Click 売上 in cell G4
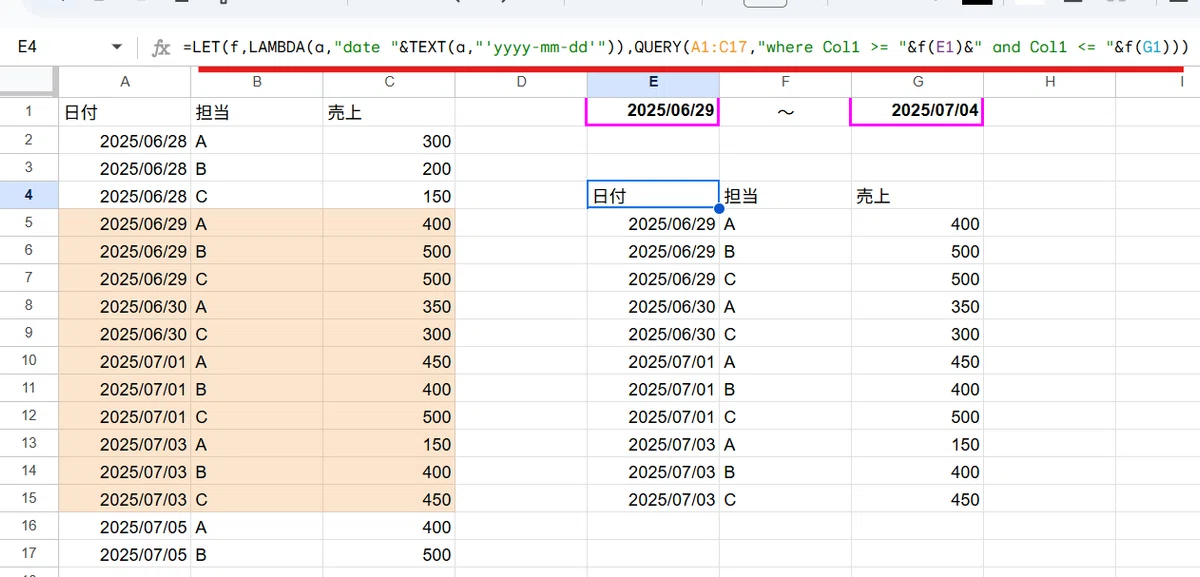Image resolution: width=1200 pixels, height=577 pixels. [917, 196]
